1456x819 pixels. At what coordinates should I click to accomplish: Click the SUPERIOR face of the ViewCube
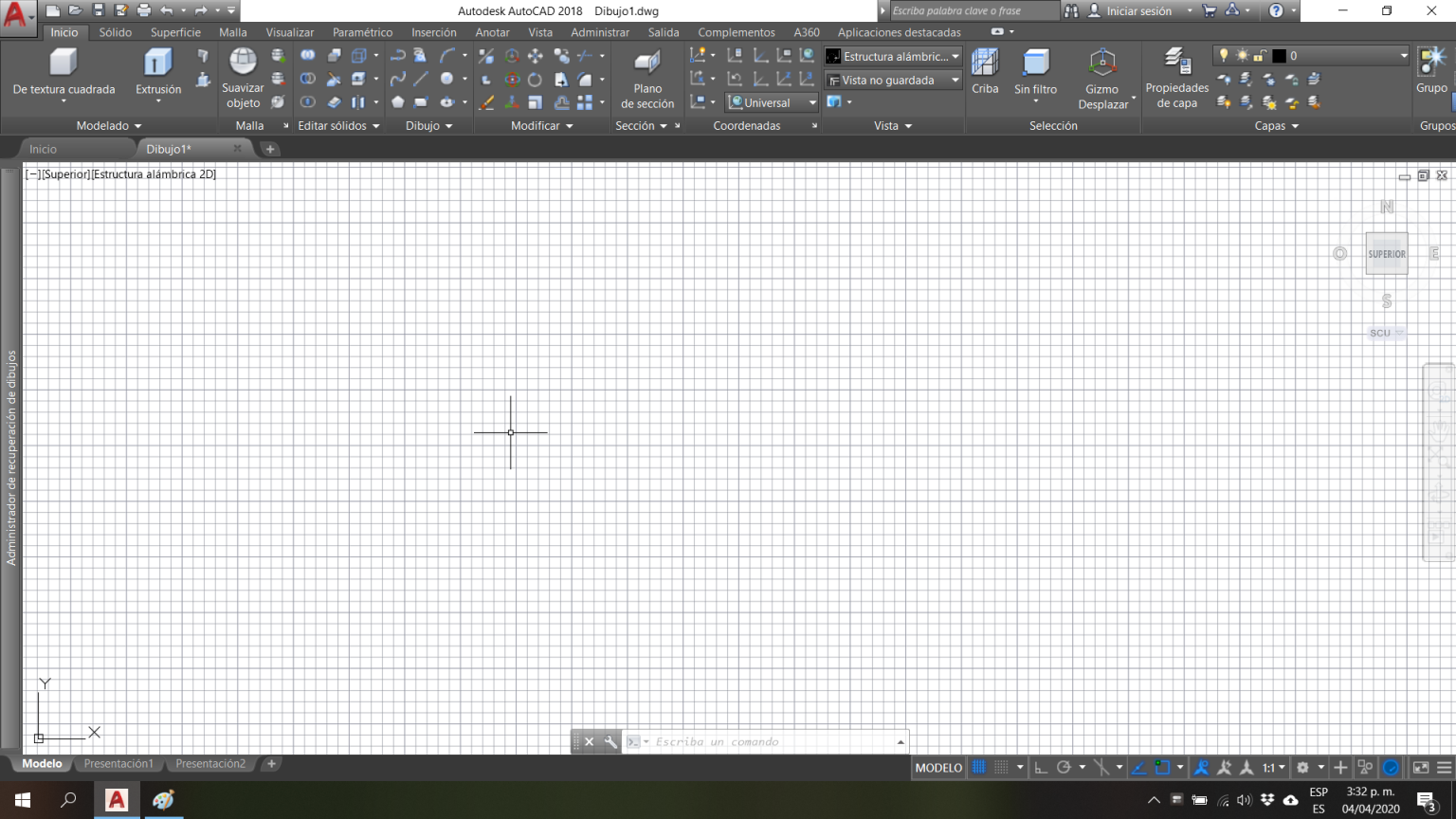pyautogui.click(x=1386, y=254)
